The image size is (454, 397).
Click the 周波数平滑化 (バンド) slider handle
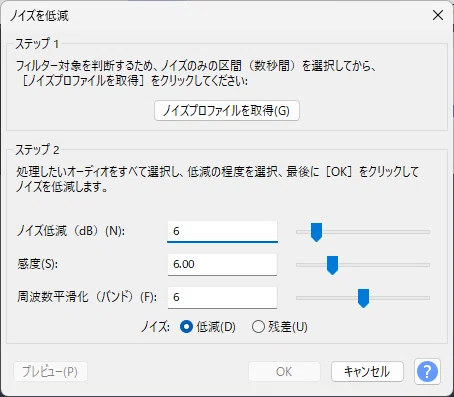[363, 298]
